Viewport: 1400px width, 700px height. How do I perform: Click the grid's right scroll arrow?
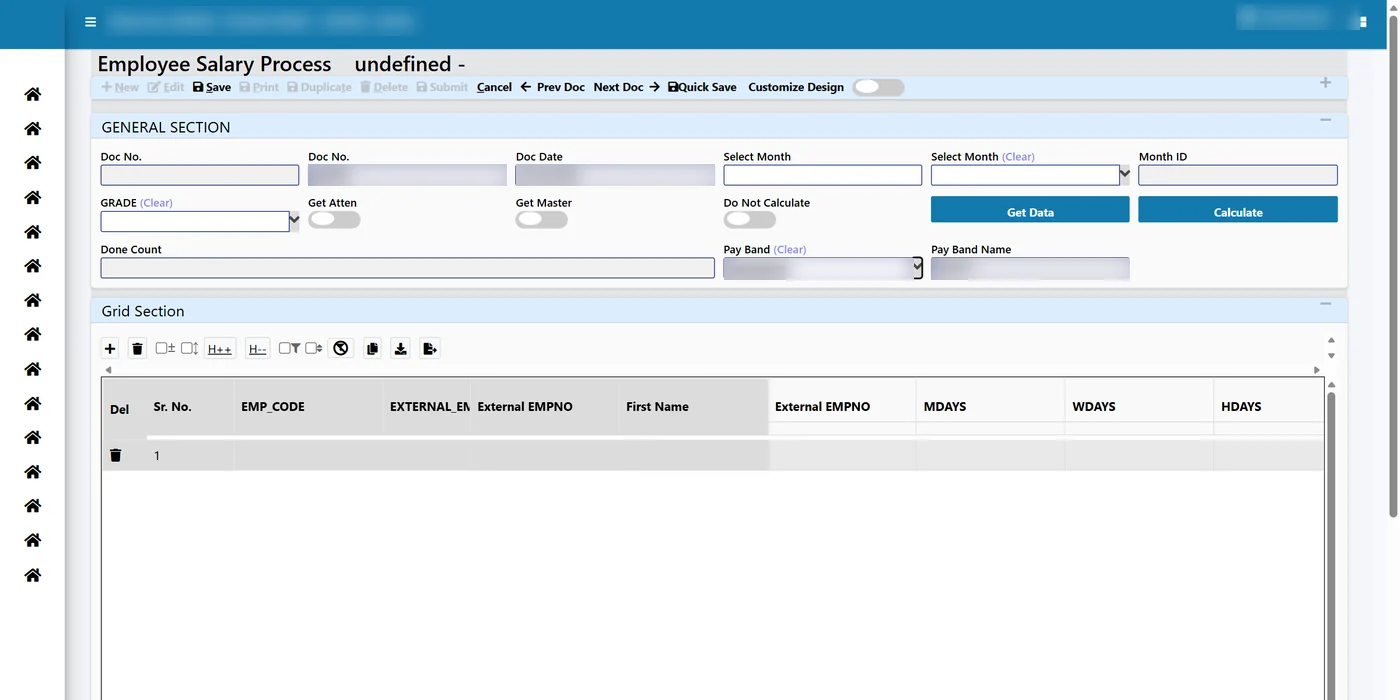tap(1317, 370)
